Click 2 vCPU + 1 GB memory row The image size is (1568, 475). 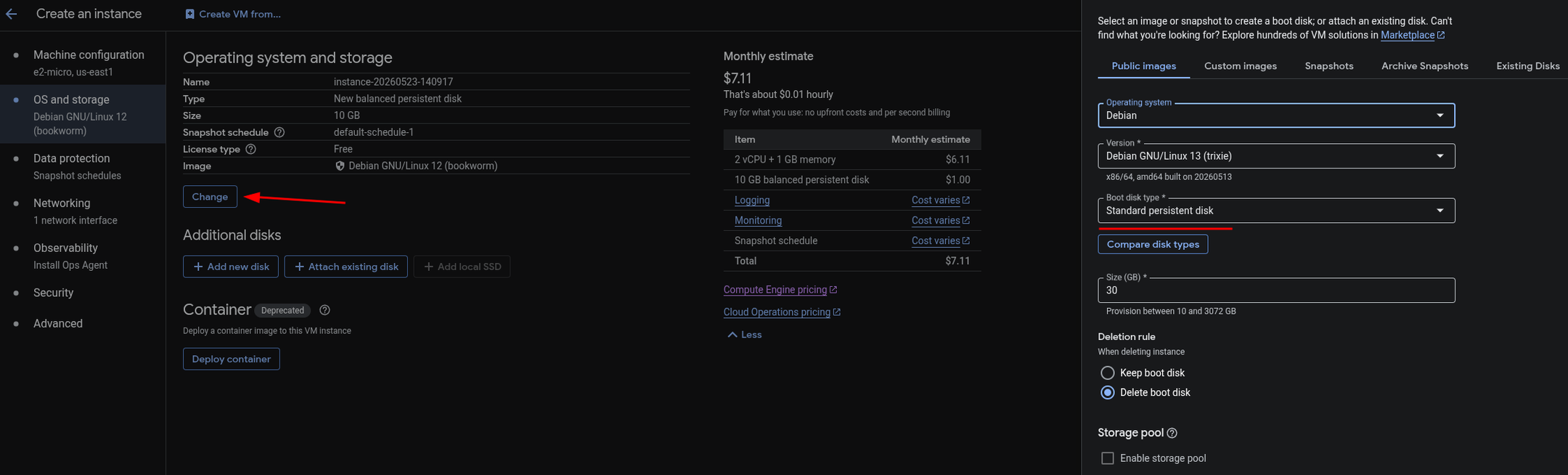852,160
